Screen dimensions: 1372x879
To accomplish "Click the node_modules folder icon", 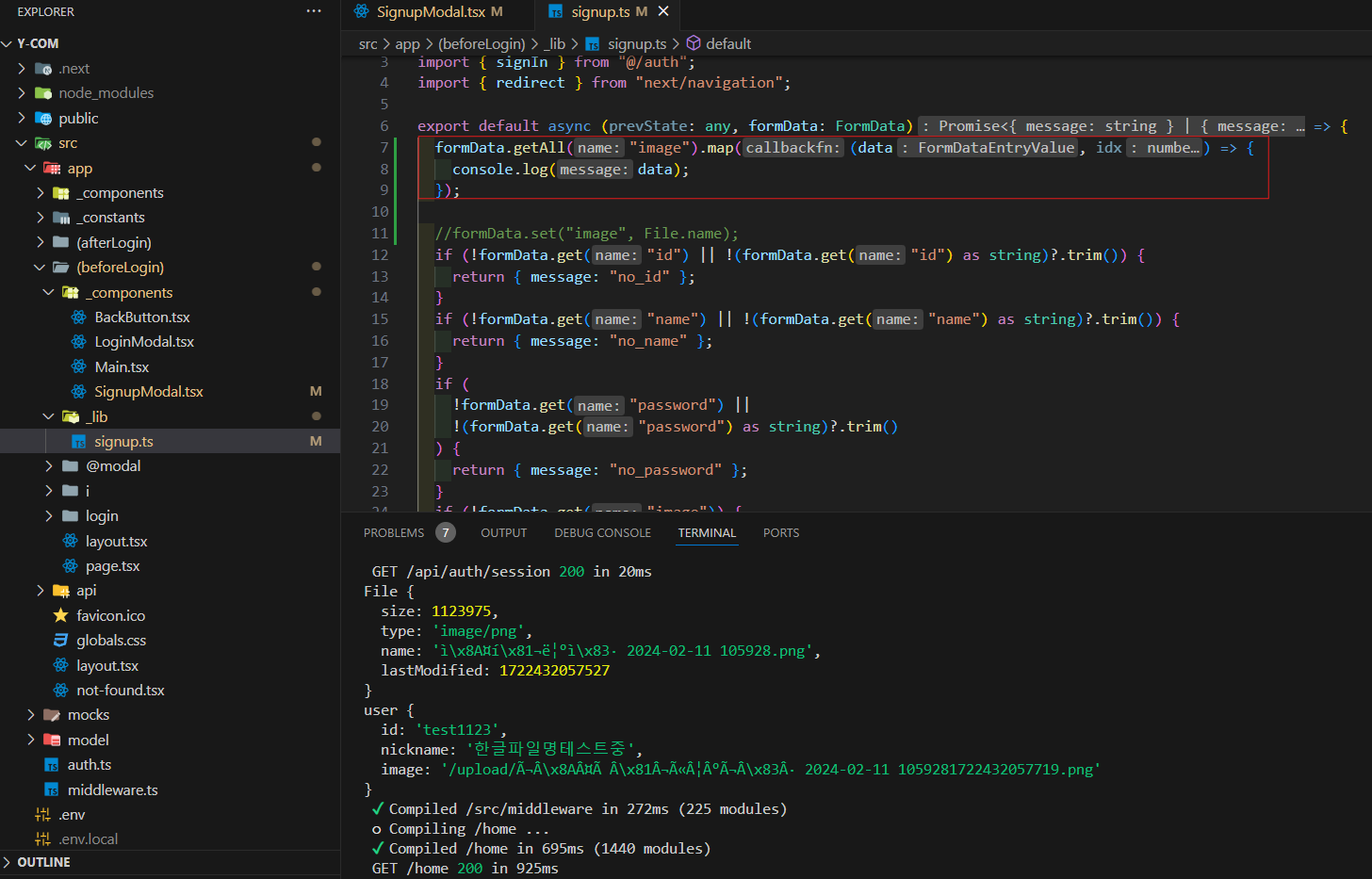I will pos(43,92).
